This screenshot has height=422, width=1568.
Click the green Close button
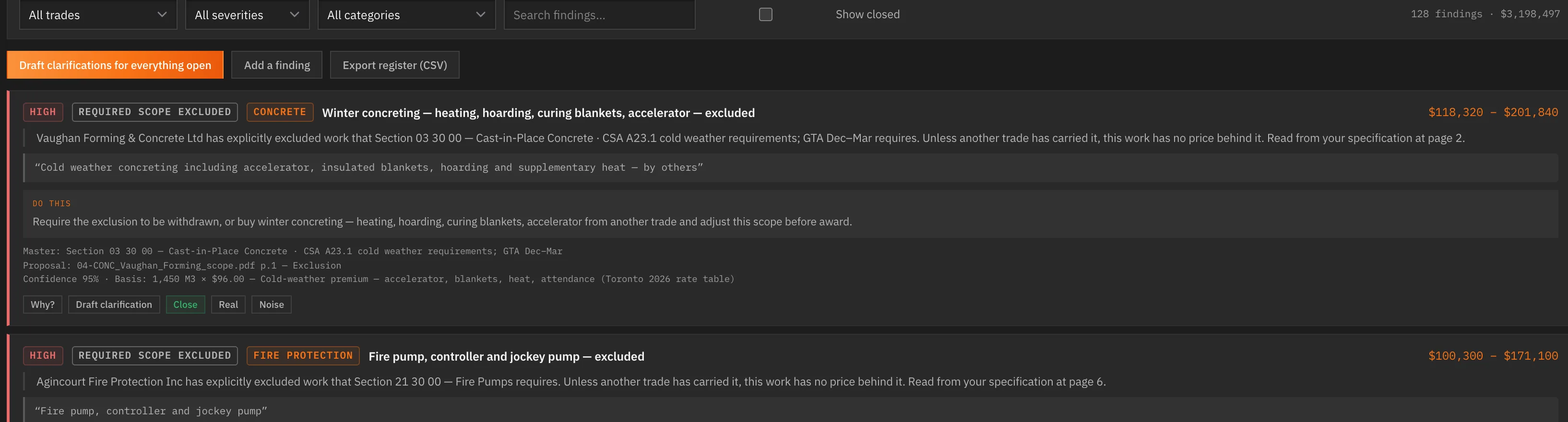point(185,305)
